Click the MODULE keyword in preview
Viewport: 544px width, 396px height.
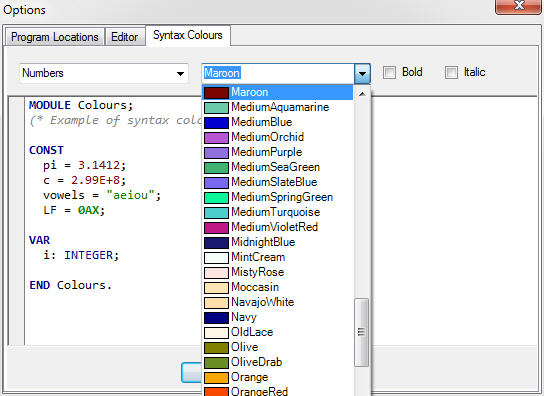click(x=50, y=105)
